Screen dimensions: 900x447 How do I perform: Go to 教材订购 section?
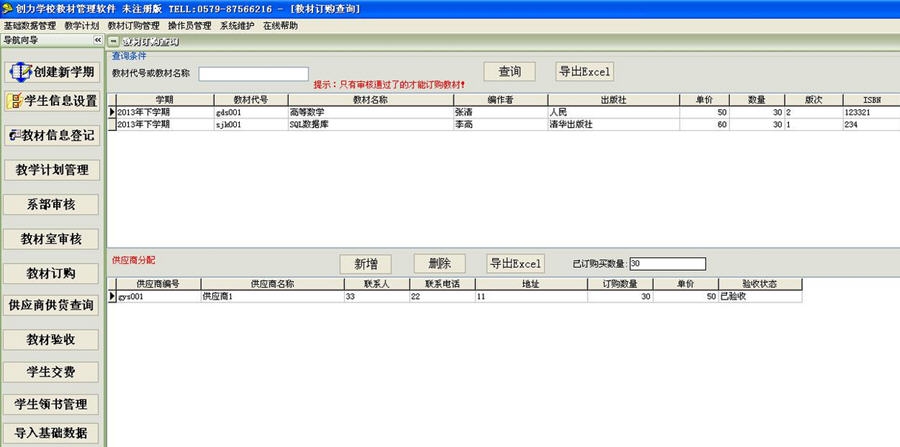[51, 273]
